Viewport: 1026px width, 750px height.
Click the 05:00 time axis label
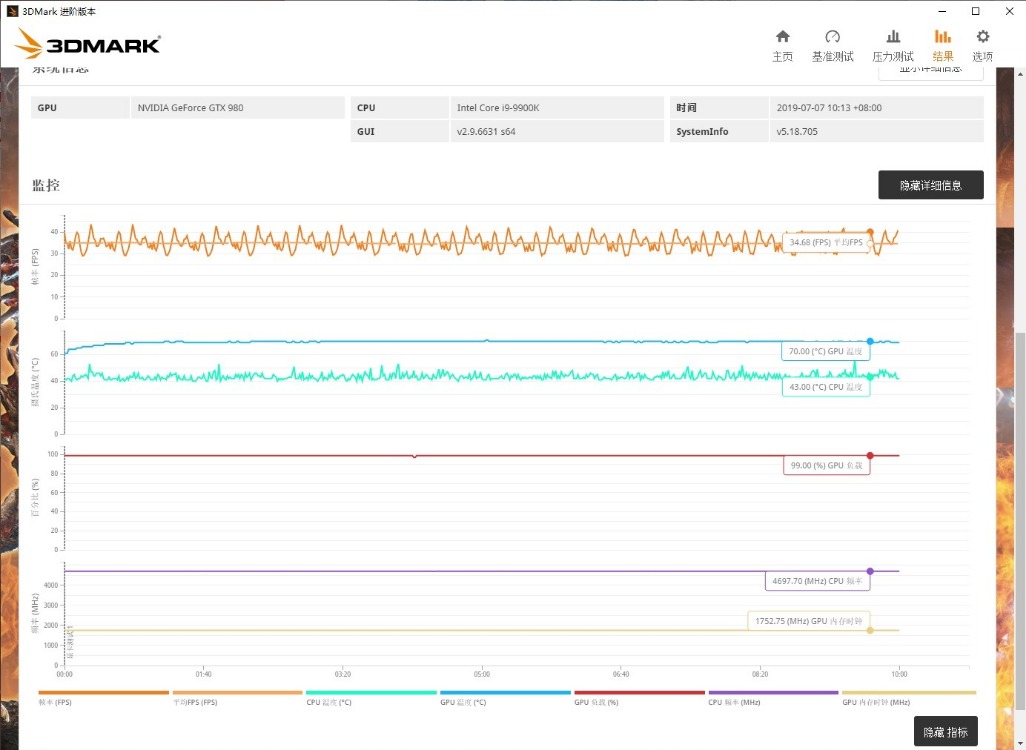pyautogui.click(x=482, y=674)
